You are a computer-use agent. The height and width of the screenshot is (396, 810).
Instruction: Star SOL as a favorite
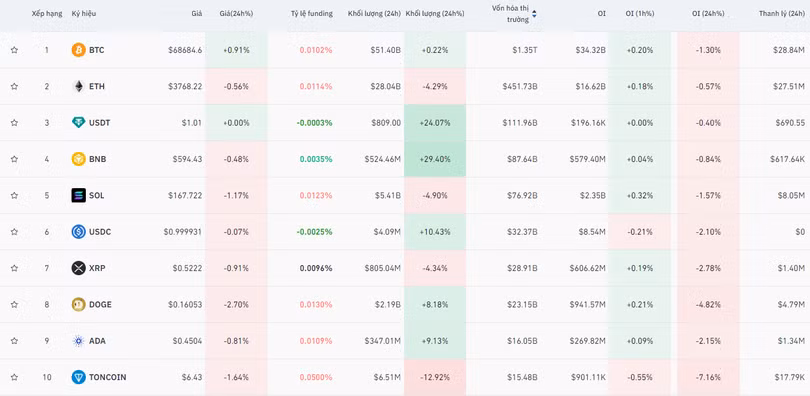tap(14, 195)
